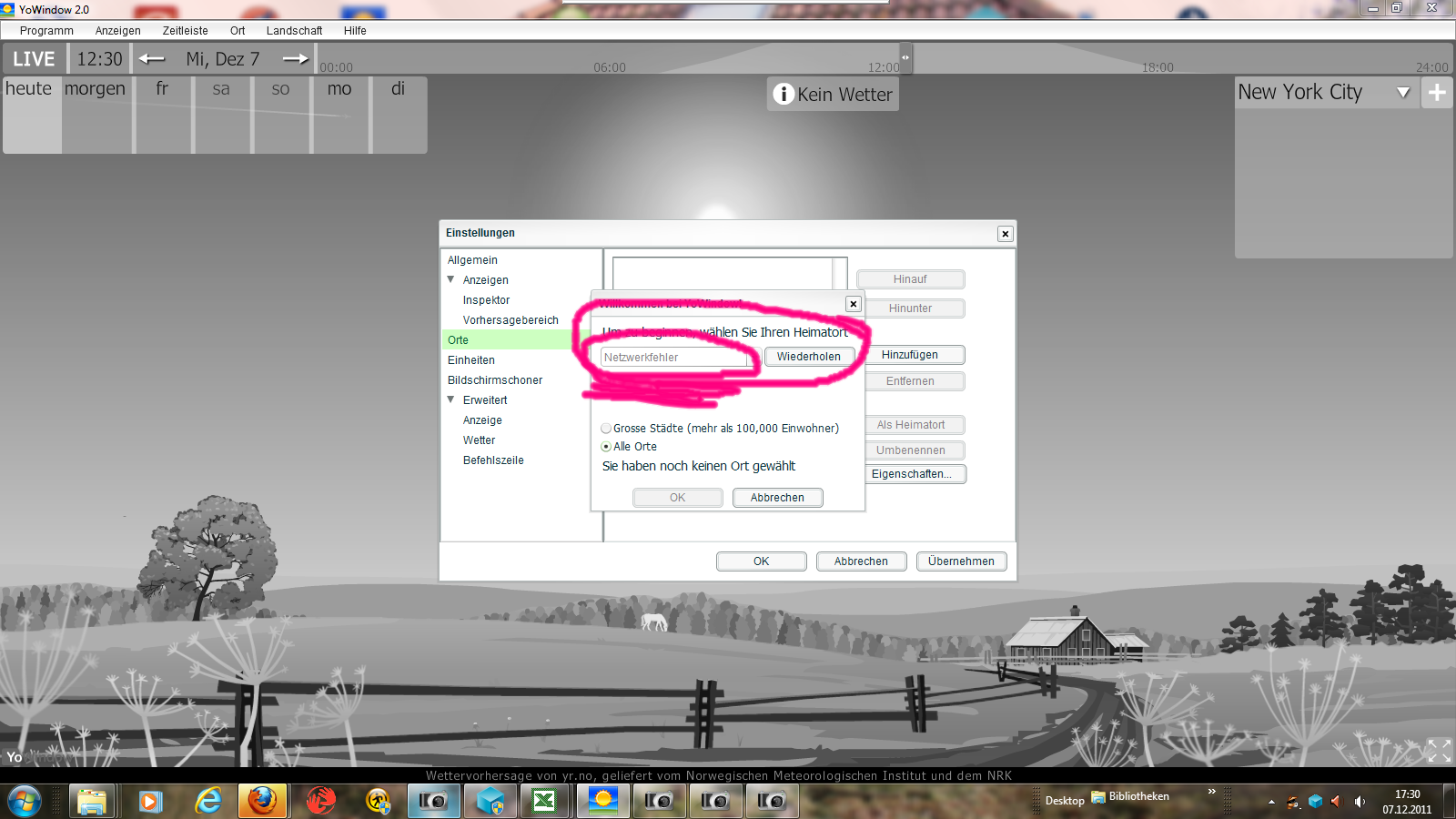Select Alle Orte radio option
The width and height of the screenshot is (1456, 819).
pos(606,447)
